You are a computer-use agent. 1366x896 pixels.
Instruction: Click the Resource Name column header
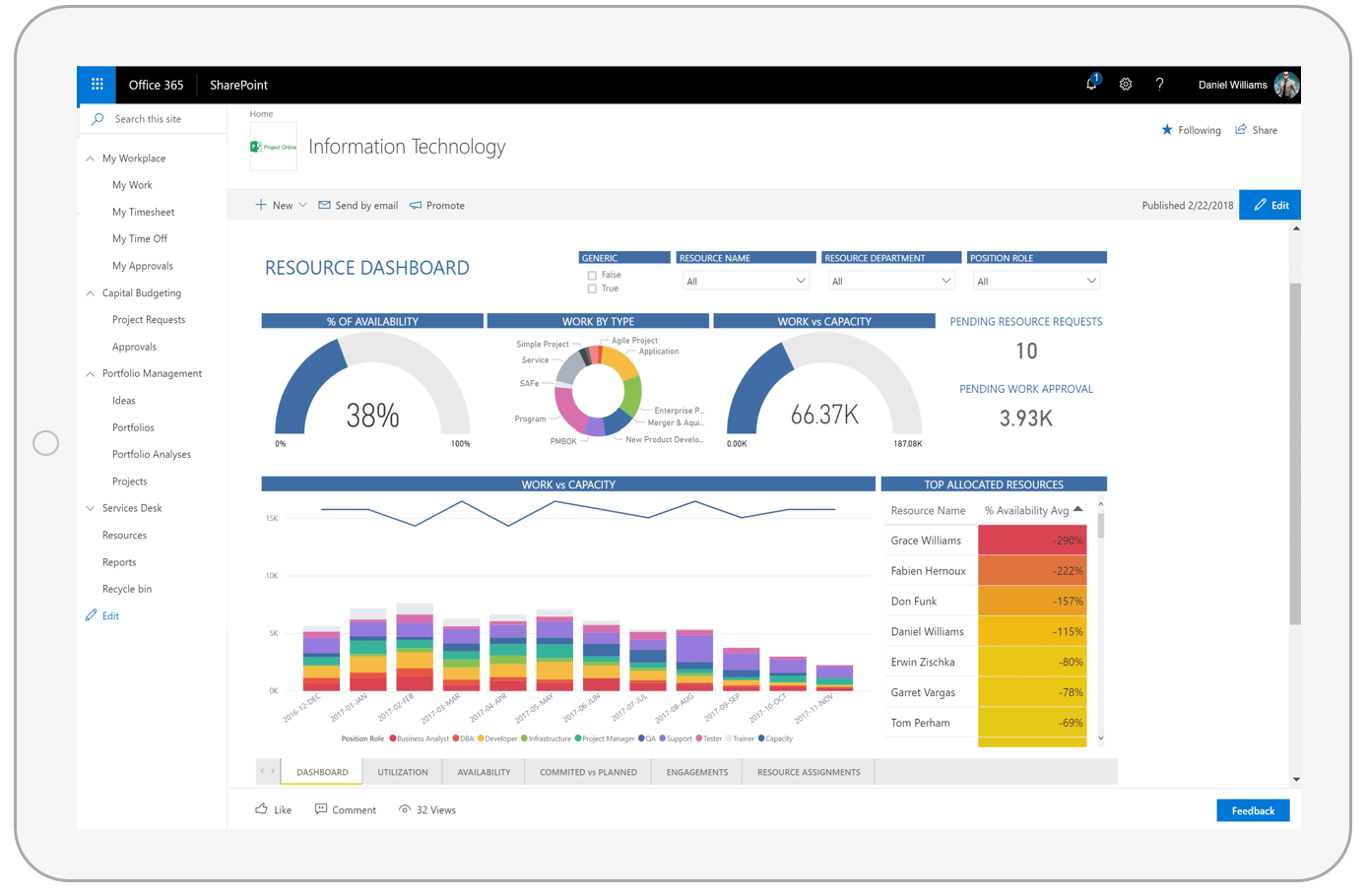coord(928,510)
